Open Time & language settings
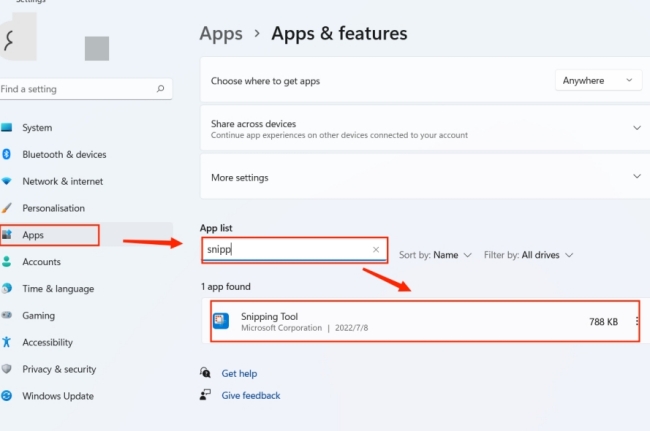Screen dimensions: 650x431 click(x=58, y=288)
